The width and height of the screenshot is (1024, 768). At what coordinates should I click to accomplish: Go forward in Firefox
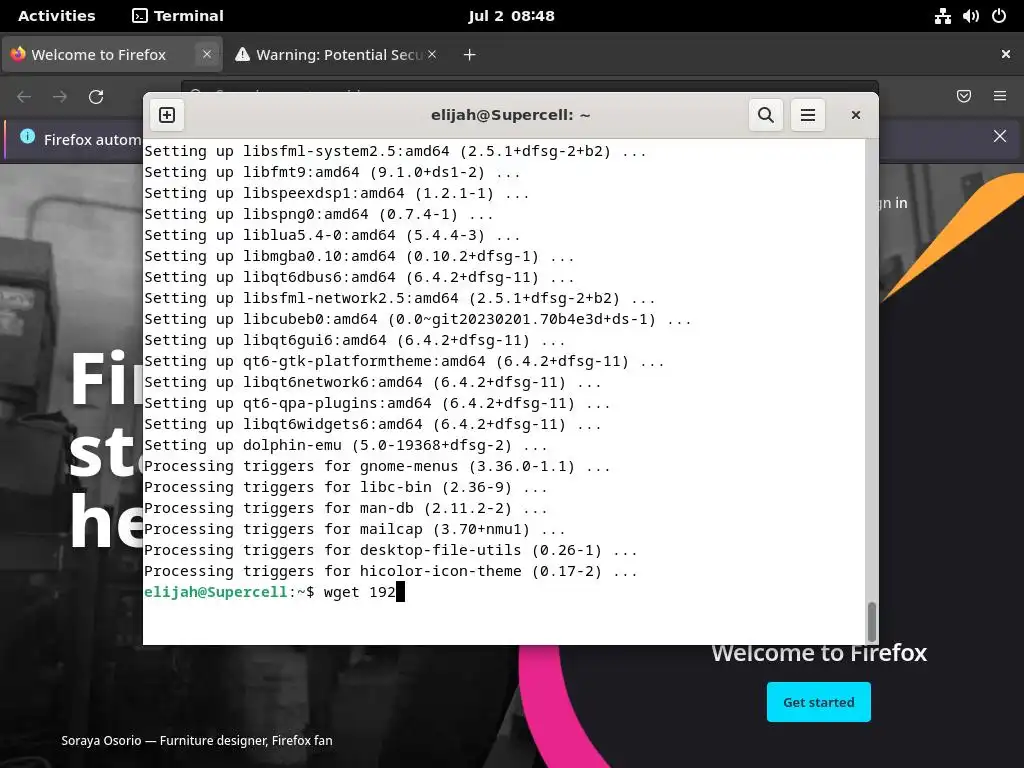click(x=60, y=97)
